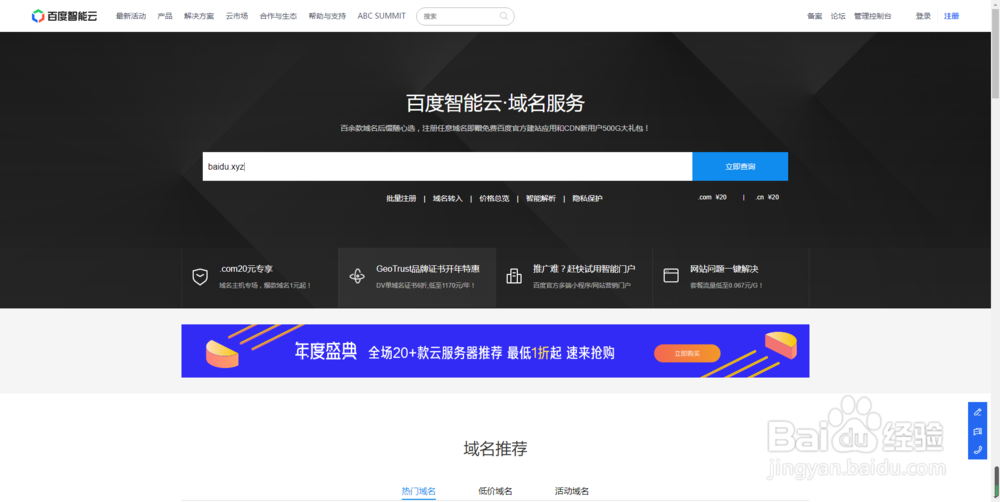Click the 注册 link

click(x=952, y=16)
